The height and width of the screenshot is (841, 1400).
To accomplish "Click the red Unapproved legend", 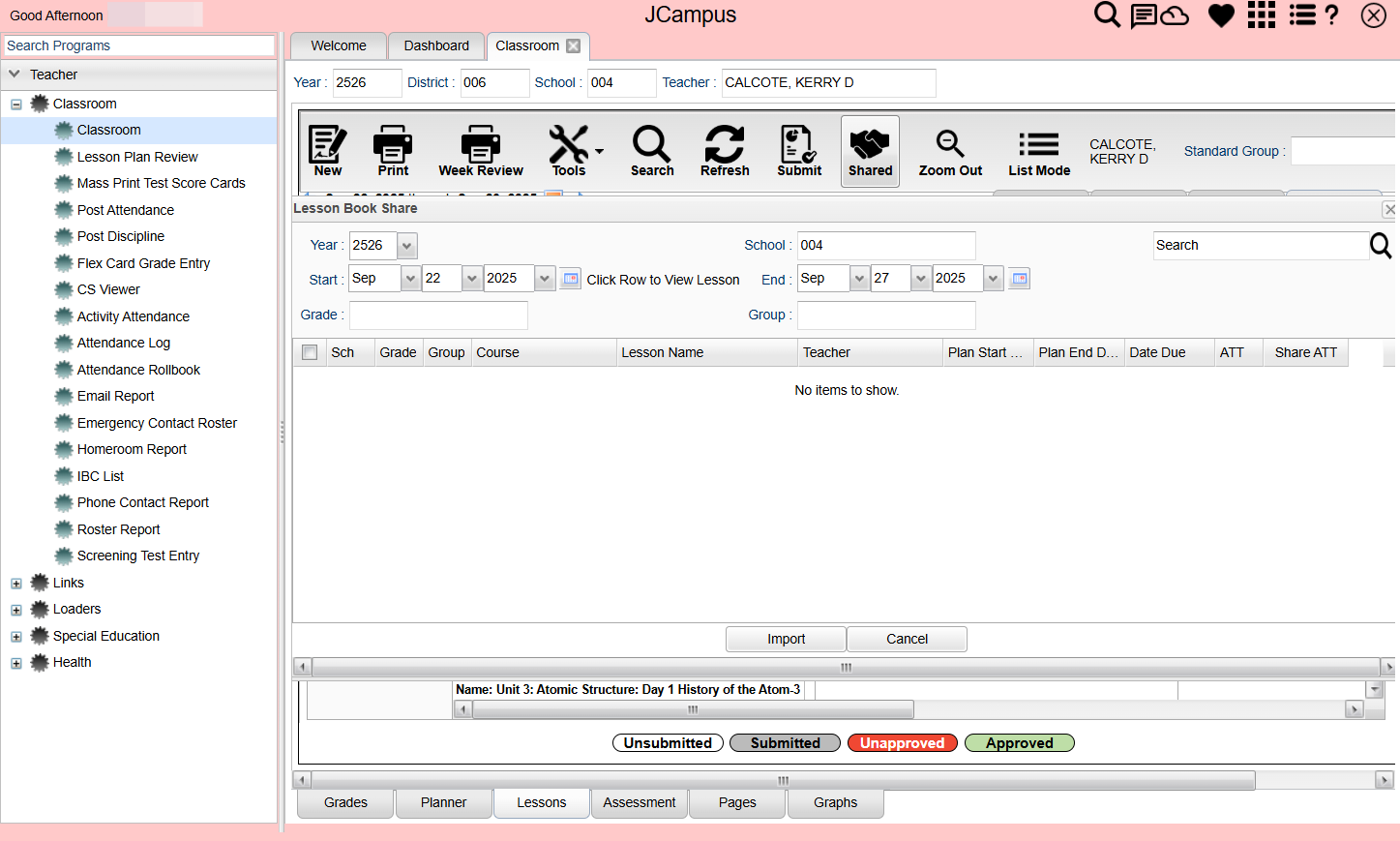I will [902, 743].
